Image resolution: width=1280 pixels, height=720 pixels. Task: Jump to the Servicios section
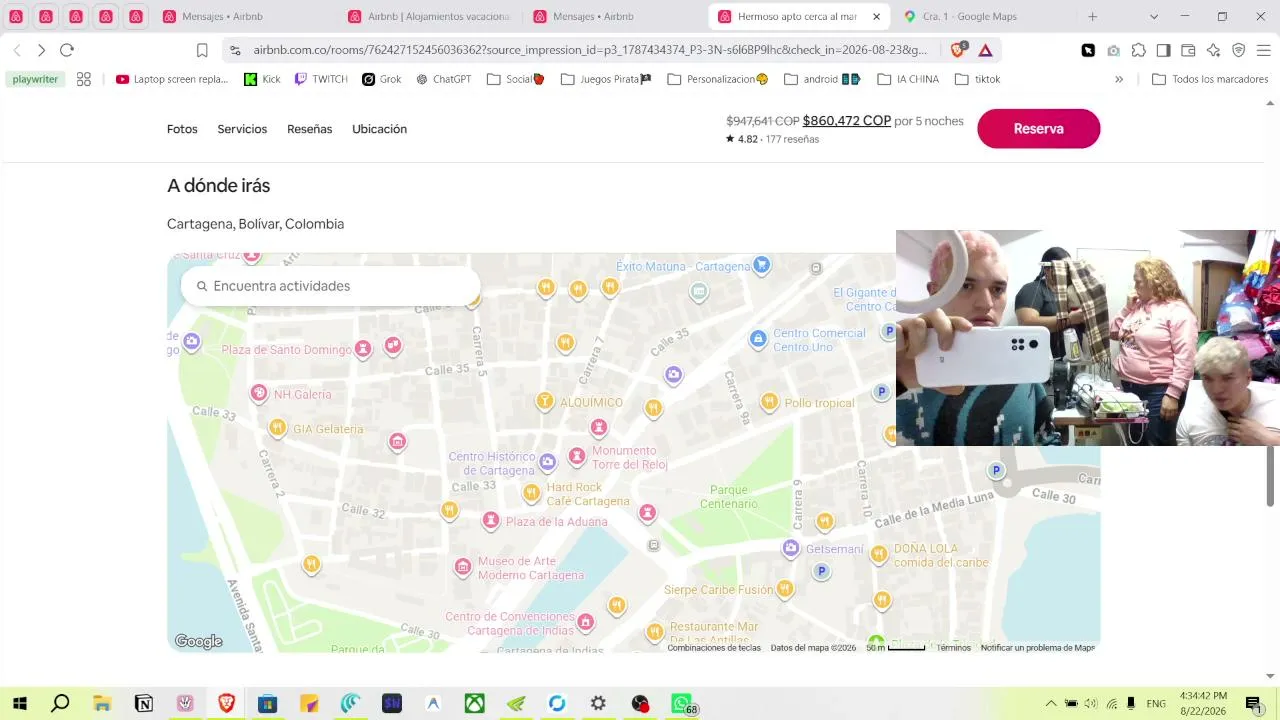[x=242, y=129]
